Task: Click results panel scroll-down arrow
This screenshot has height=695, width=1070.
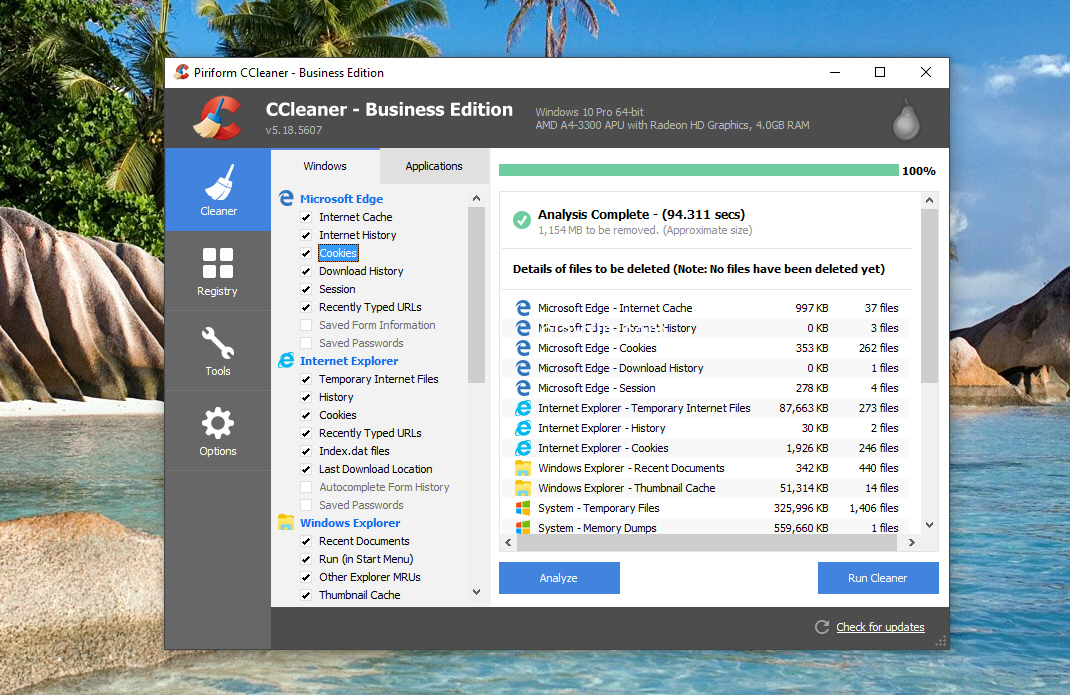Action: click(929, 525)
